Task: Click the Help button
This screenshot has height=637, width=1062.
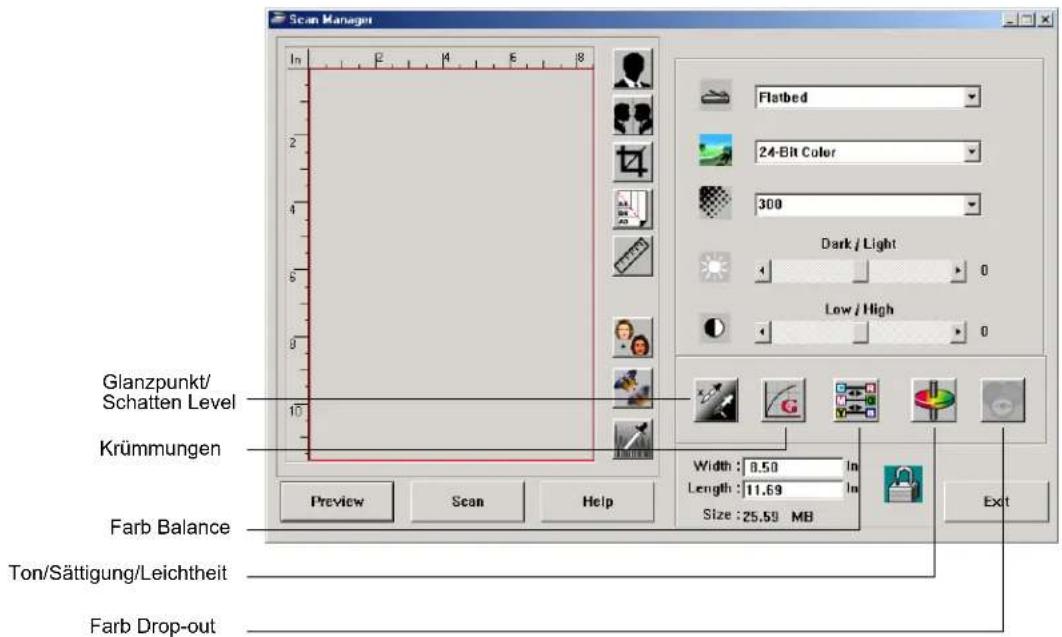Action: [x=597, y=502]
